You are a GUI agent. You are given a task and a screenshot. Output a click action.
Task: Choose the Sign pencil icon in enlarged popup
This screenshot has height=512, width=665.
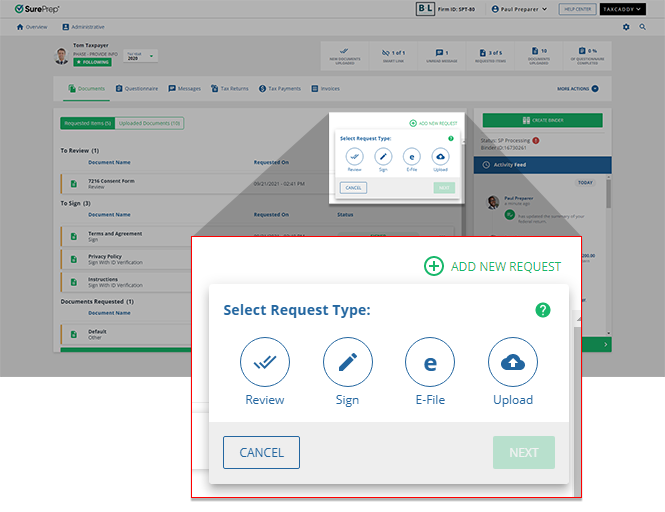[348, 362]
